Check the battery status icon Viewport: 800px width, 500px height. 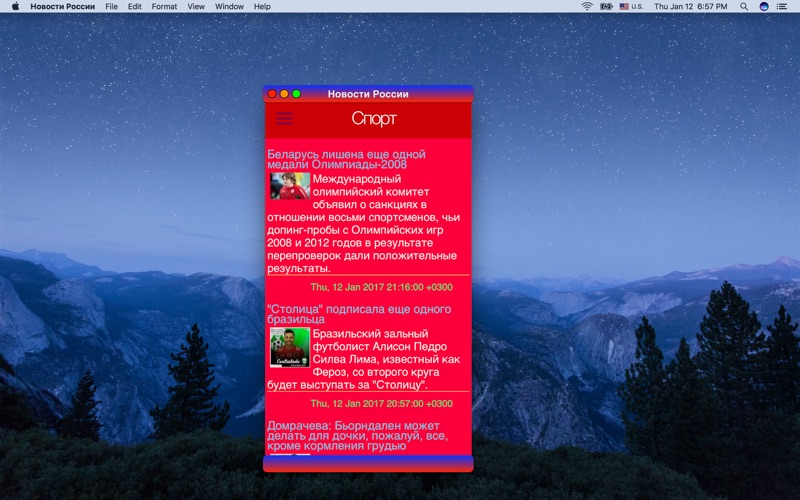606,7
